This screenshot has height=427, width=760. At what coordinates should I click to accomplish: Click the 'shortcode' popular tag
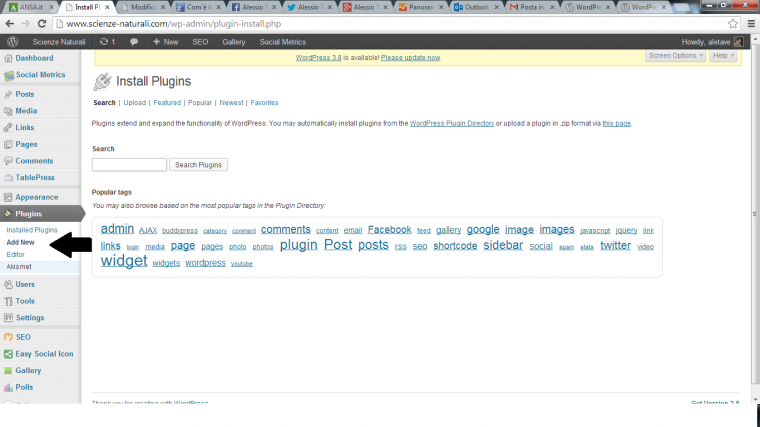click(455, 246)
